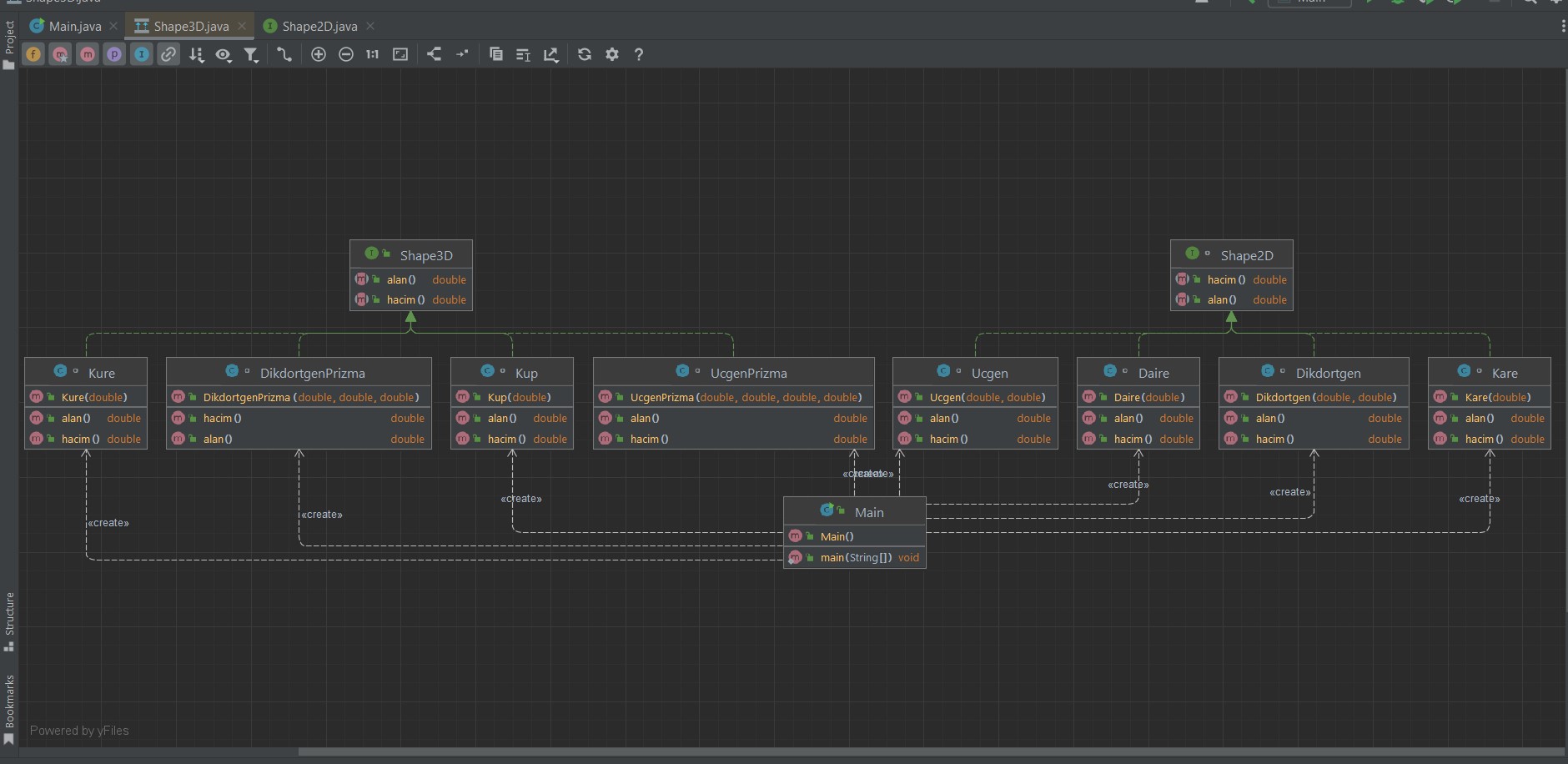1568x764 pixels.
Task: Open the Project tool window
Action: [9, 45]
